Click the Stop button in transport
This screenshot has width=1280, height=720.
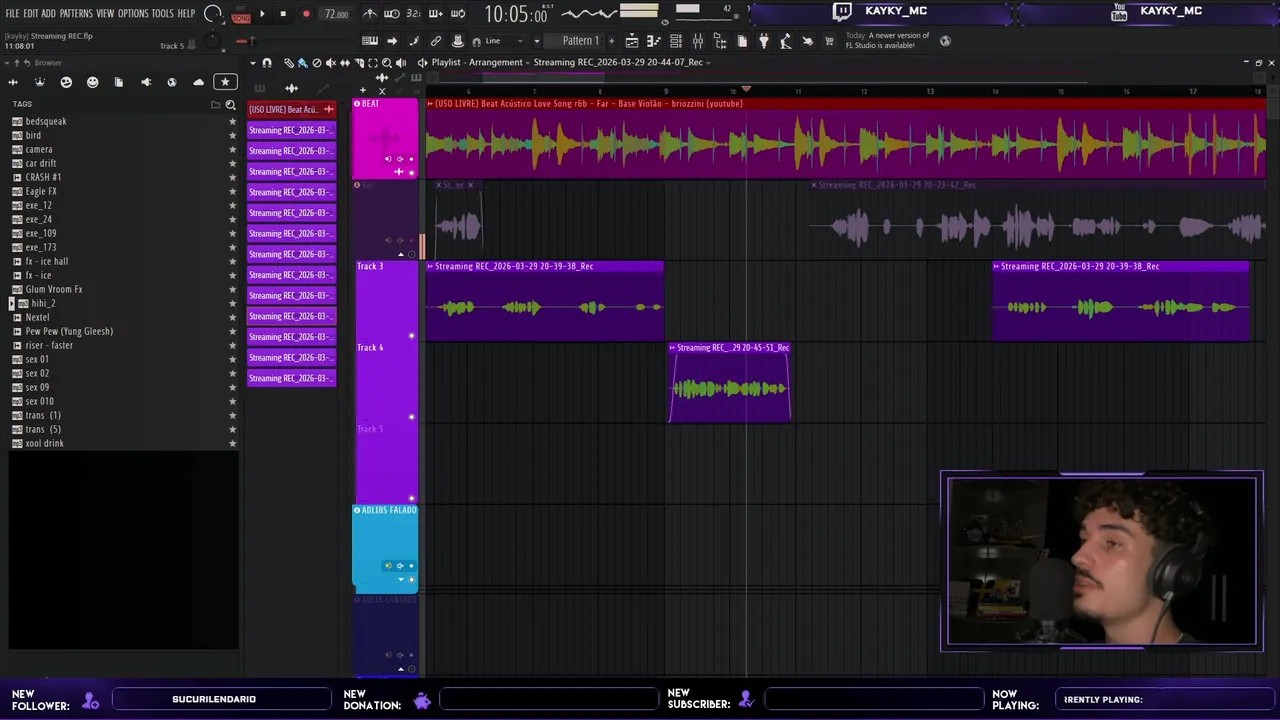click(x=283, y=14)
